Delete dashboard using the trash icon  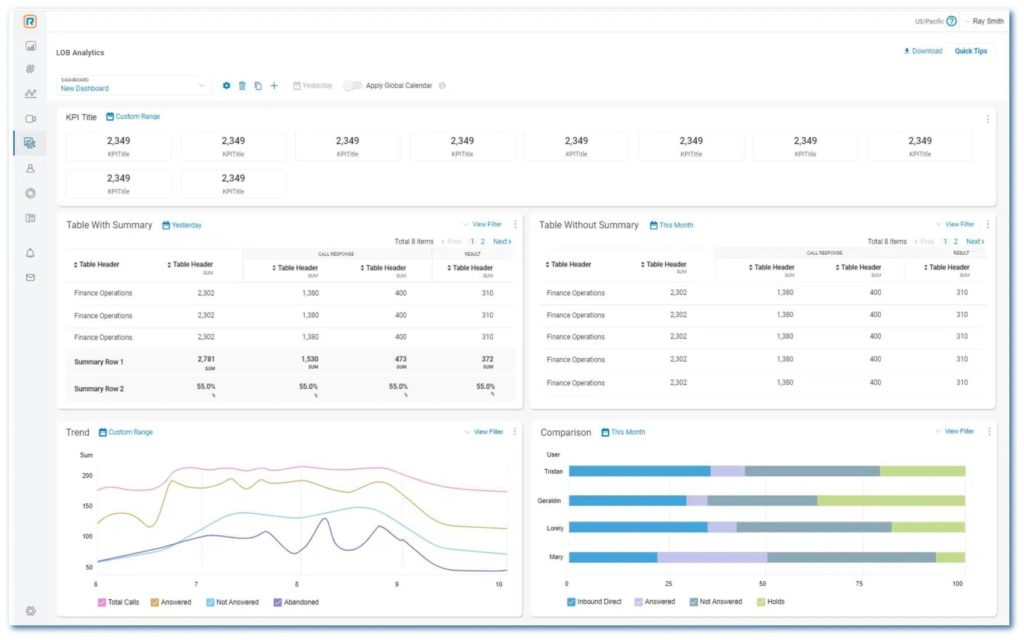point(242,86)
